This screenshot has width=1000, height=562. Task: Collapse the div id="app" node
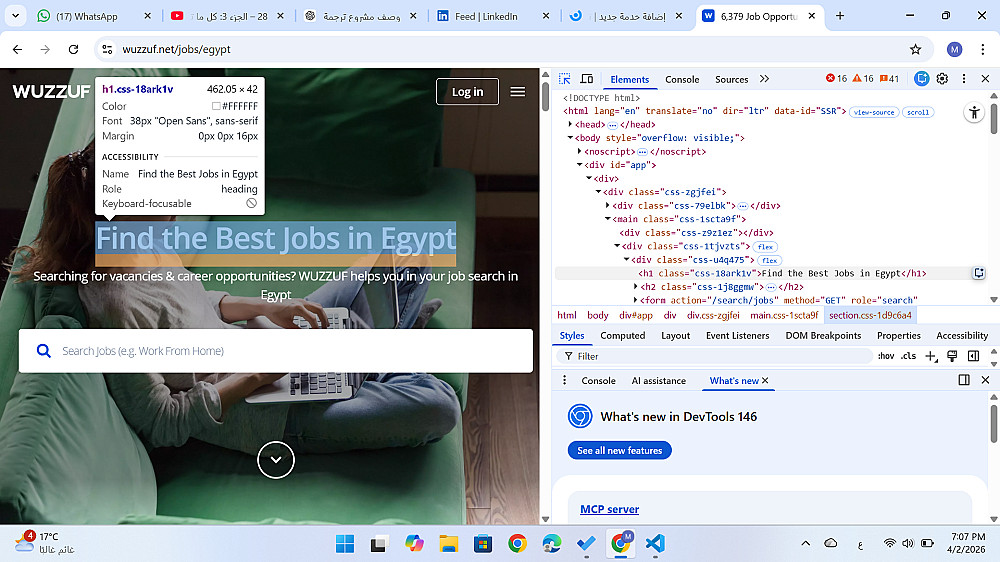coord(579,165)
